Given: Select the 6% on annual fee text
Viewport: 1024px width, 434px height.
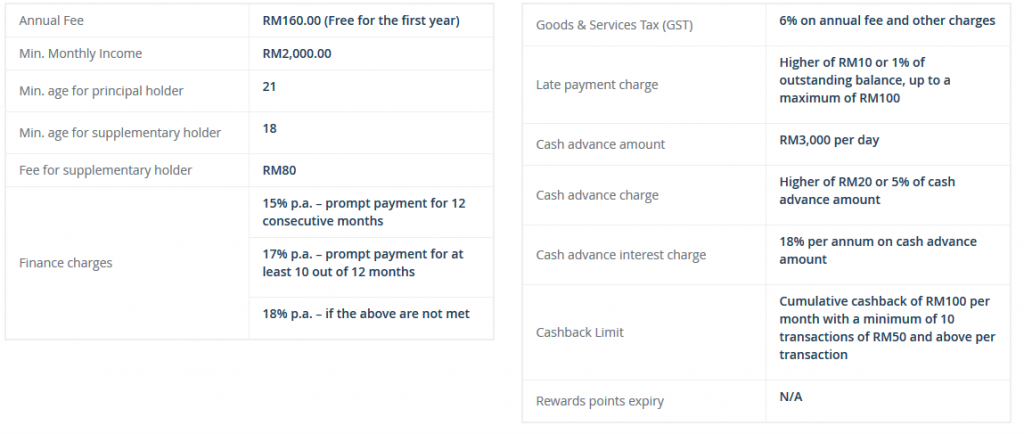Looking at the screenshot, I should pyautogui.click(x=887, y=21).
